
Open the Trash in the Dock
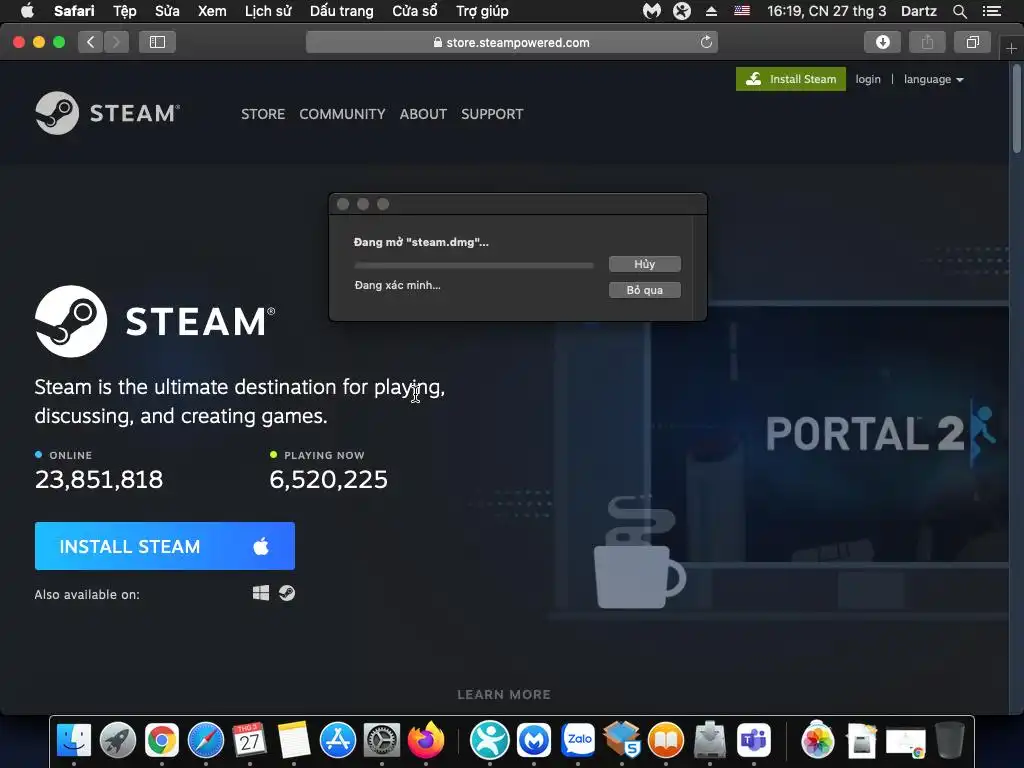(x=950, y=741)
